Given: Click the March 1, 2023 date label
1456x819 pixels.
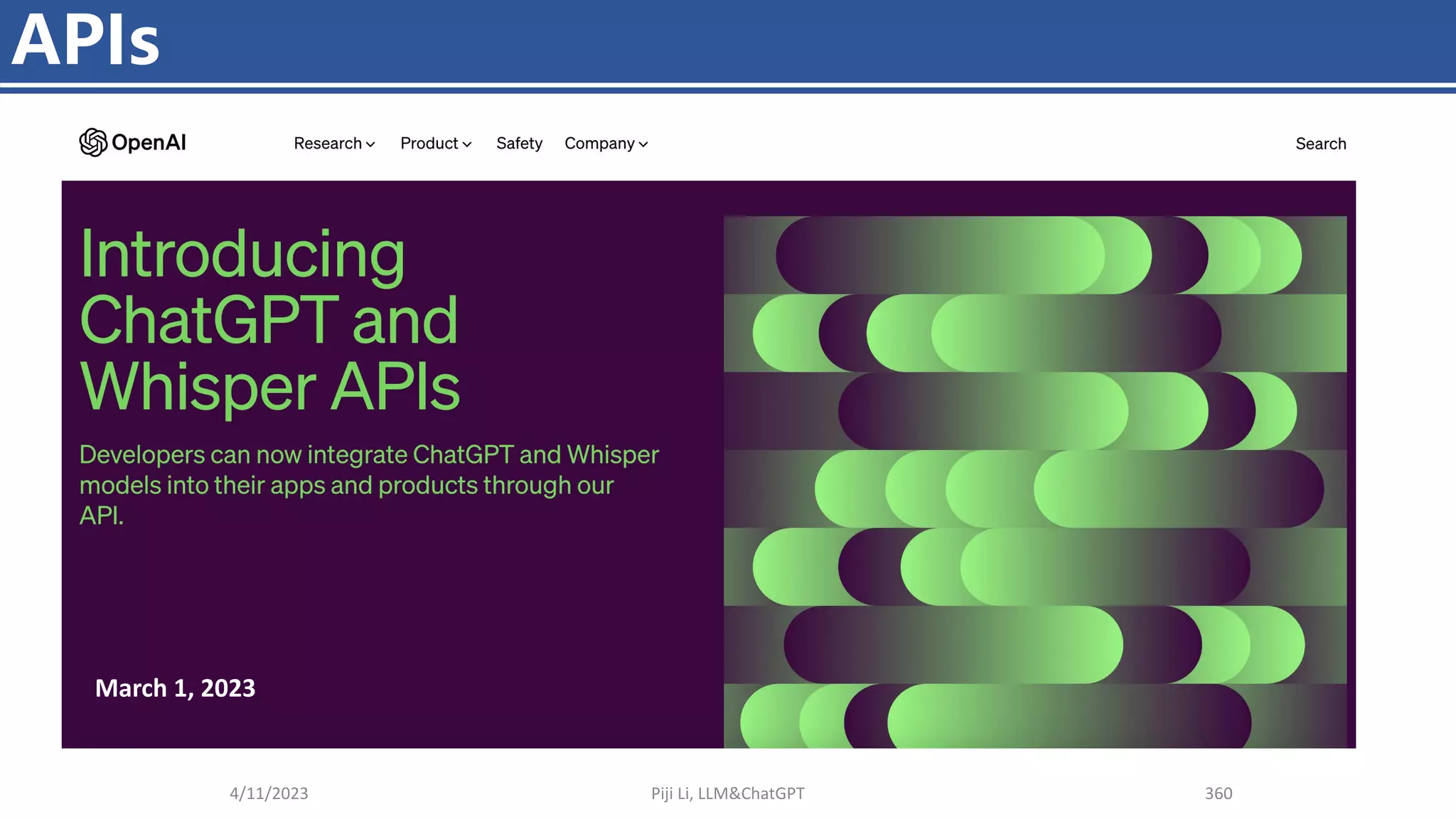Looking at the screenshot, I should (175, 688).
